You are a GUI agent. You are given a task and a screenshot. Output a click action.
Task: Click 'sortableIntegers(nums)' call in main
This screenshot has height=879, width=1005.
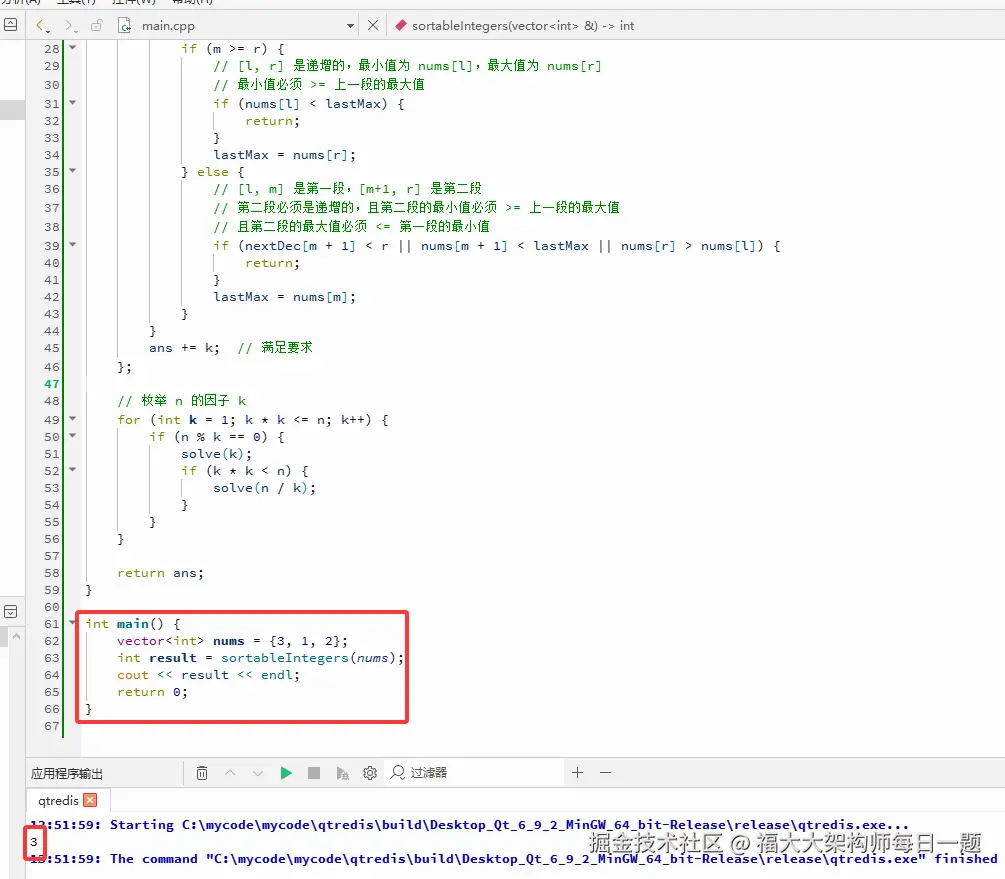[311, 658]
